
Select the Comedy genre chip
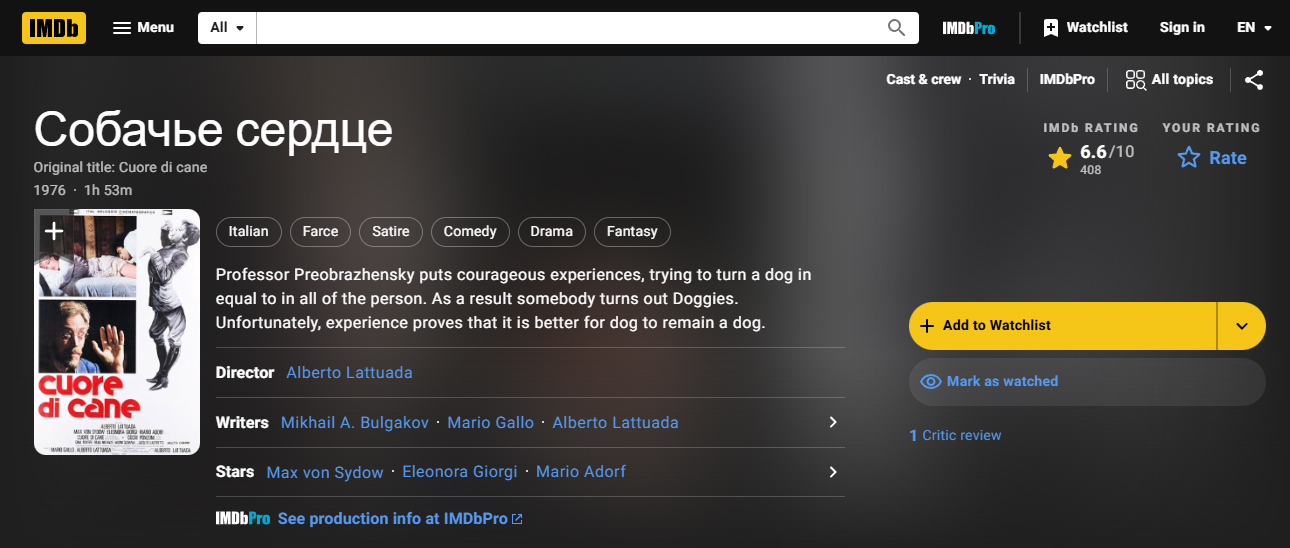coord(470,231)
